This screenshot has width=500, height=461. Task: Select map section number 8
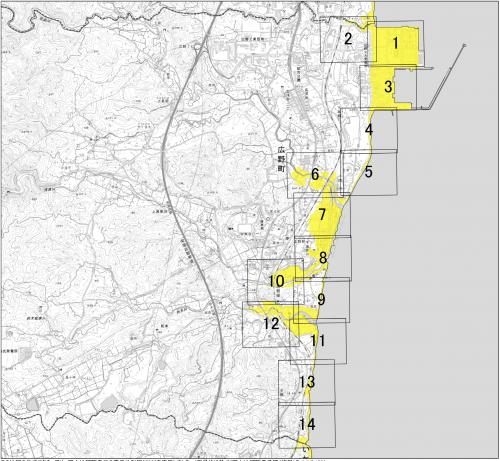click(x=323, y=258)
